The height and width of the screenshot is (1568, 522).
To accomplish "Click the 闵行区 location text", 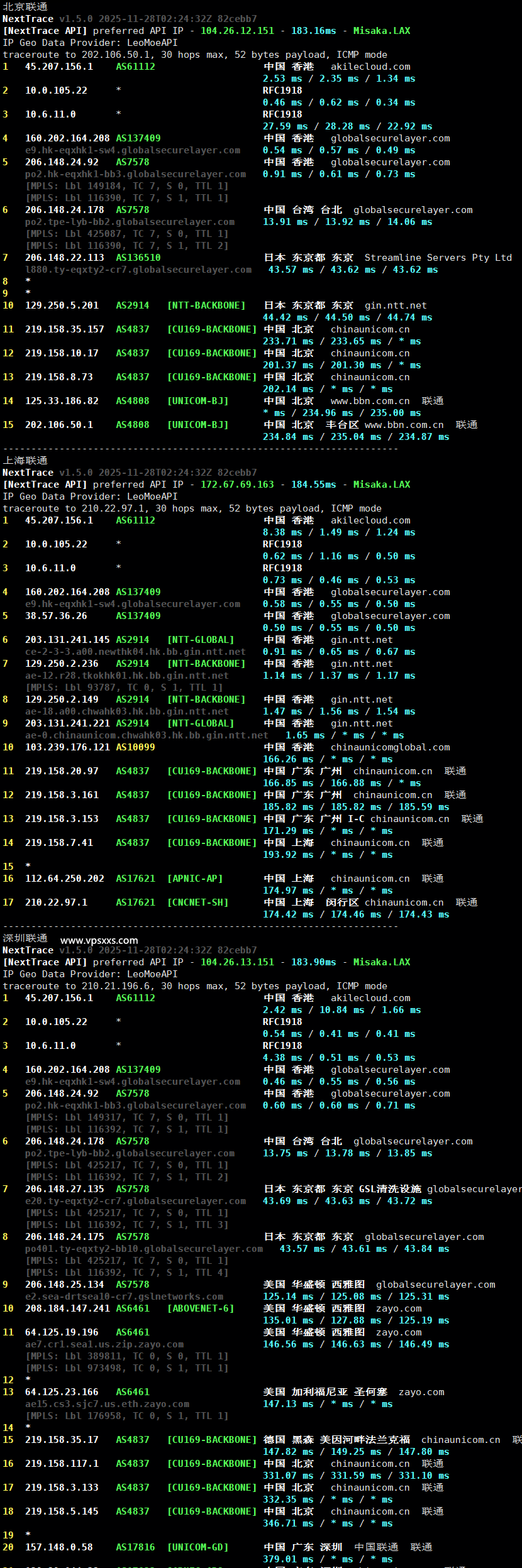I will tap(342, 902).
